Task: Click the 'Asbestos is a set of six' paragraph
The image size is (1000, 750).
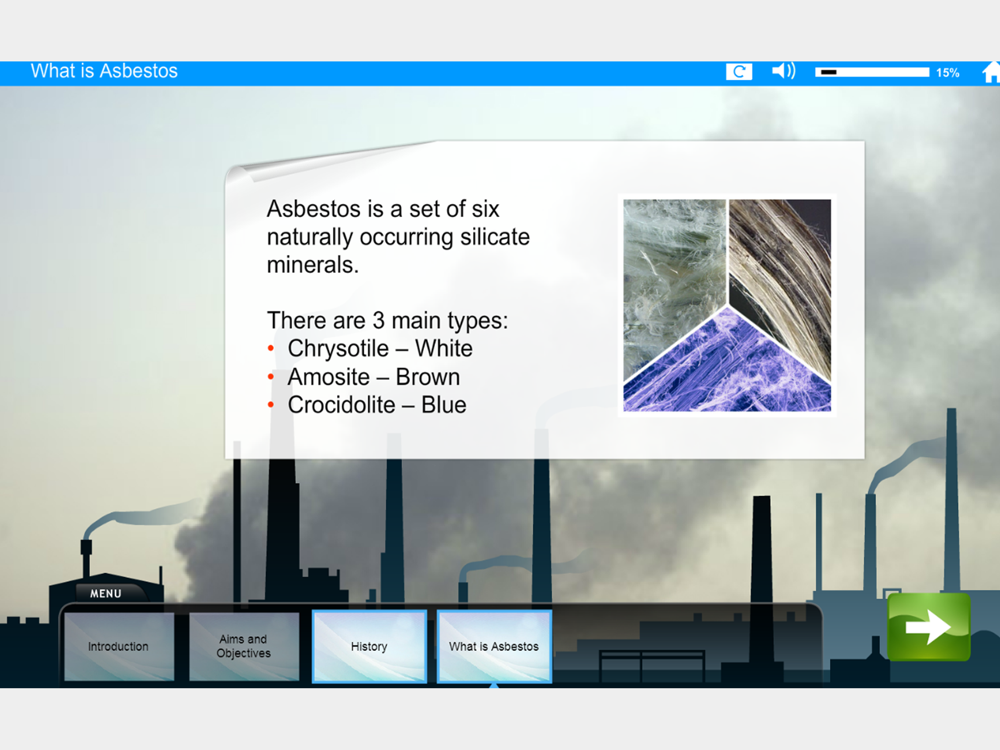Action: (x=398, y=237)
